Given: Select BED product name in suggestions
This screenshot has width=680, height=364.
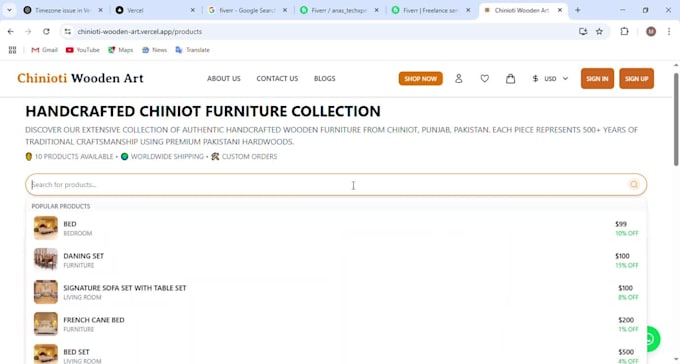Looking at the screenshot, I should pos(70,224).
